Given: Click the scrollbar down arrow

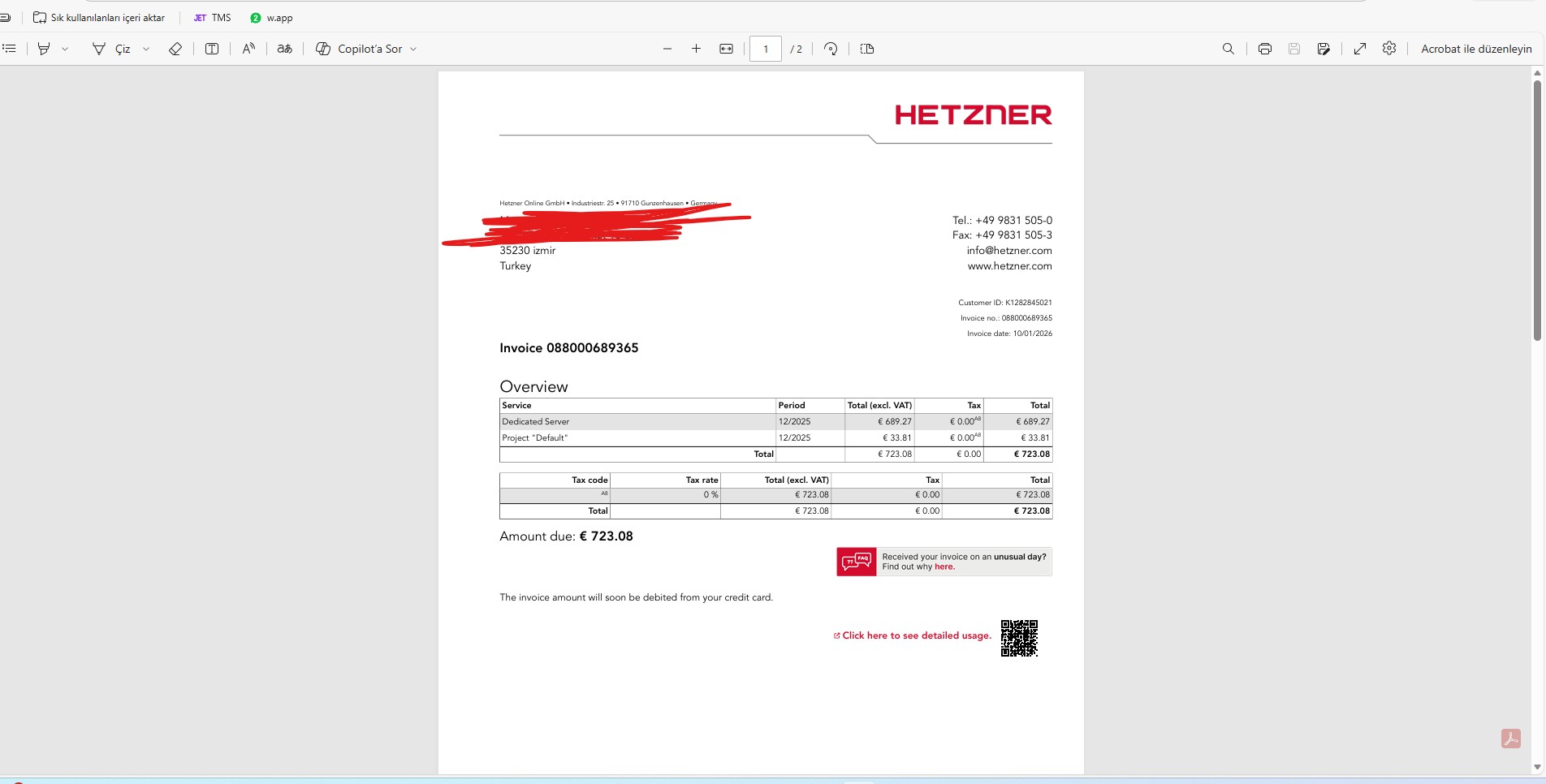Looking at the screenshot, I should pyautogui.click(x=1537, y=767).
